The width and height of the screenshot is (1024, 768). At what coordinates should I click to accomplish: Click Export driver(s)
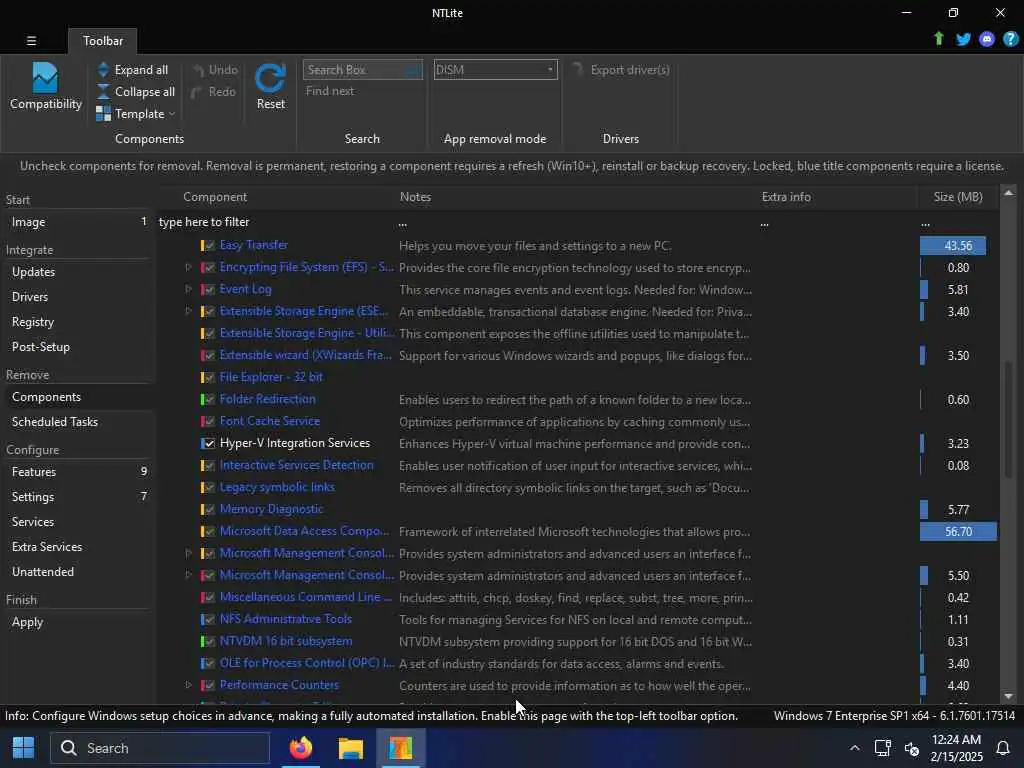(621, 69)
